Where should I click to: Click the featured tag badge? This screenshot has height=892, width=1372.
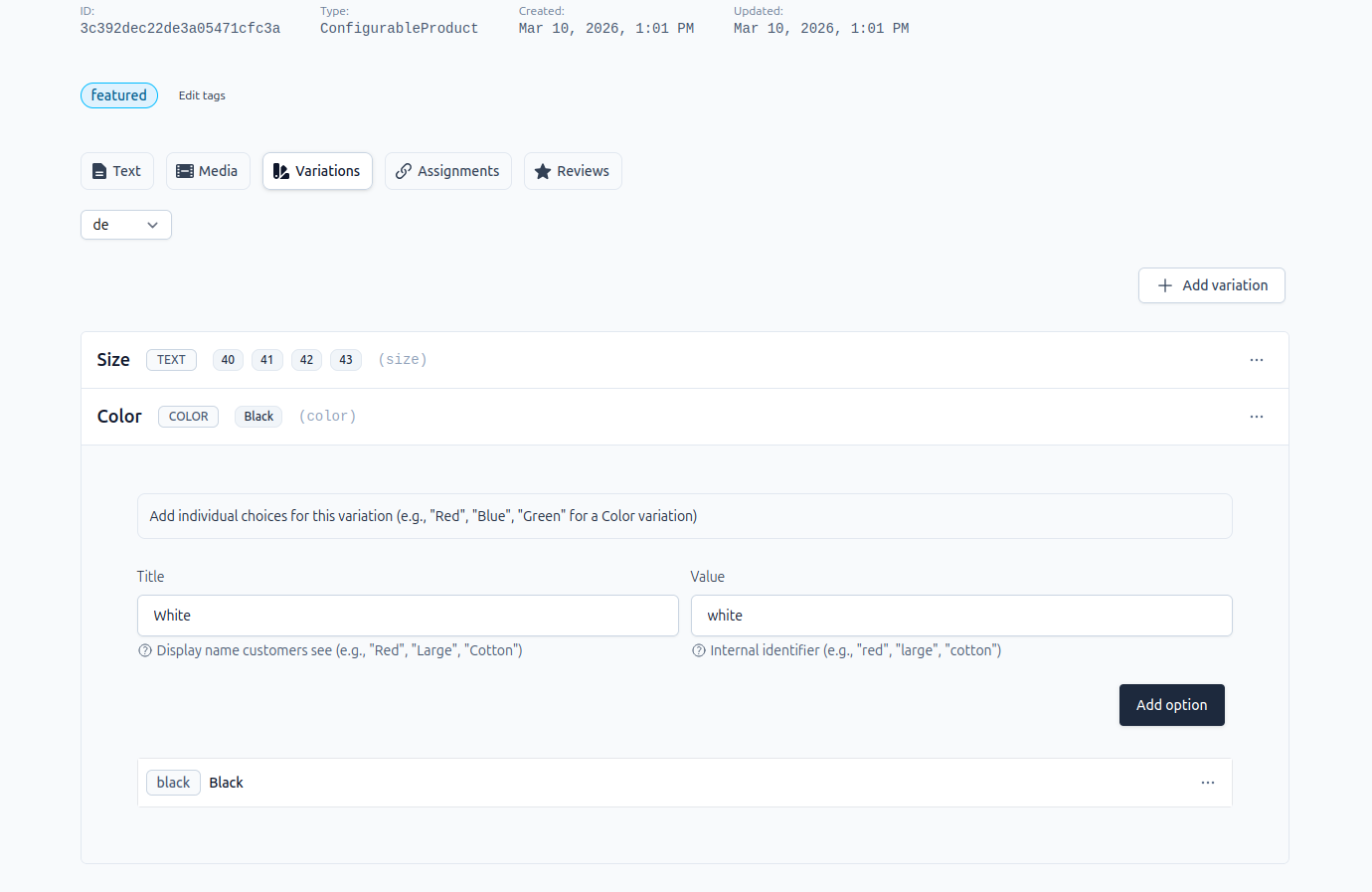pyautogui.click(x=119, y=95)
